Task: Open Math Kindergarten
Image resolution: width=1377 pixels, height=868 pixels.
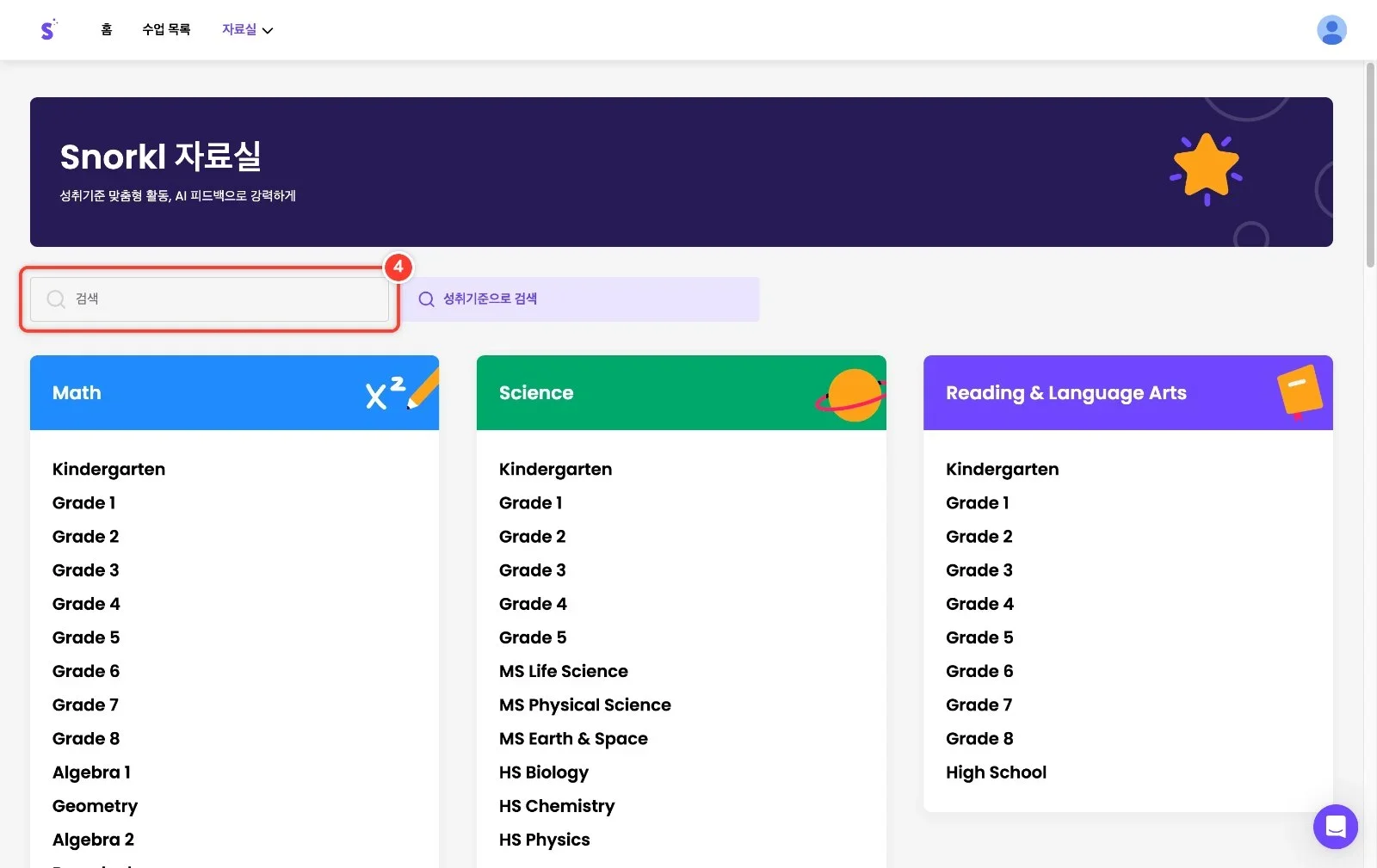Action: [108, 469]
